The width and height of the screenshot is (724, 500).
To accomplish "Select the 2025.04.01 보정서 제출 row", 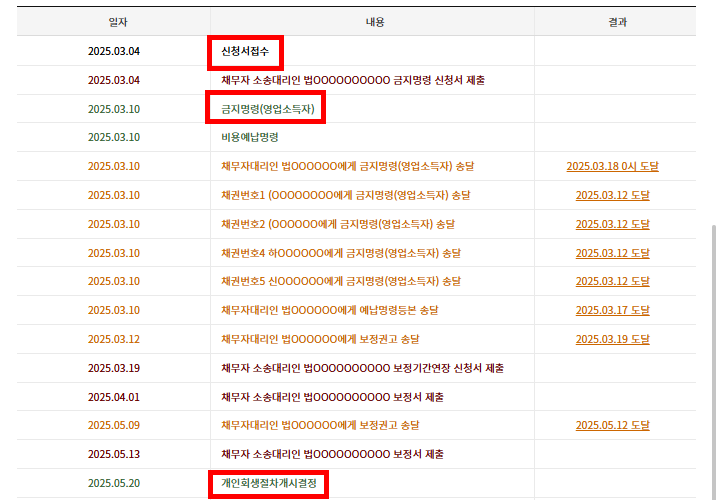I will (x=332, y=397).
